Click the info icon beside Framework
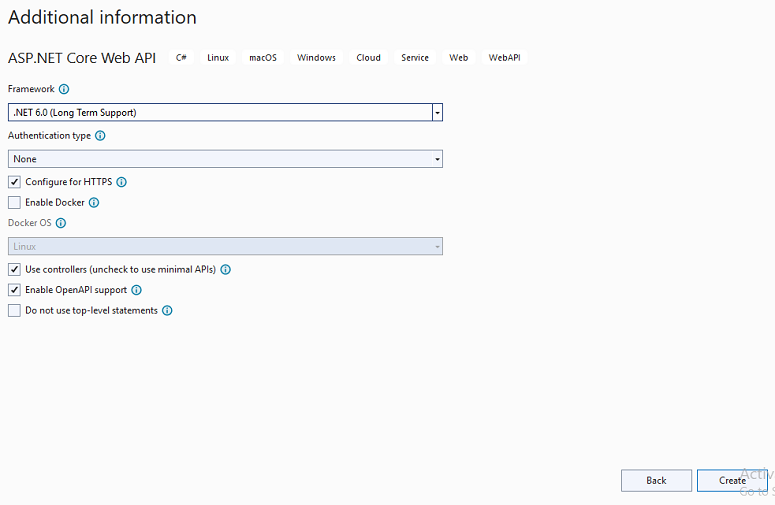 pyautogui.click(x=64, y=89)
